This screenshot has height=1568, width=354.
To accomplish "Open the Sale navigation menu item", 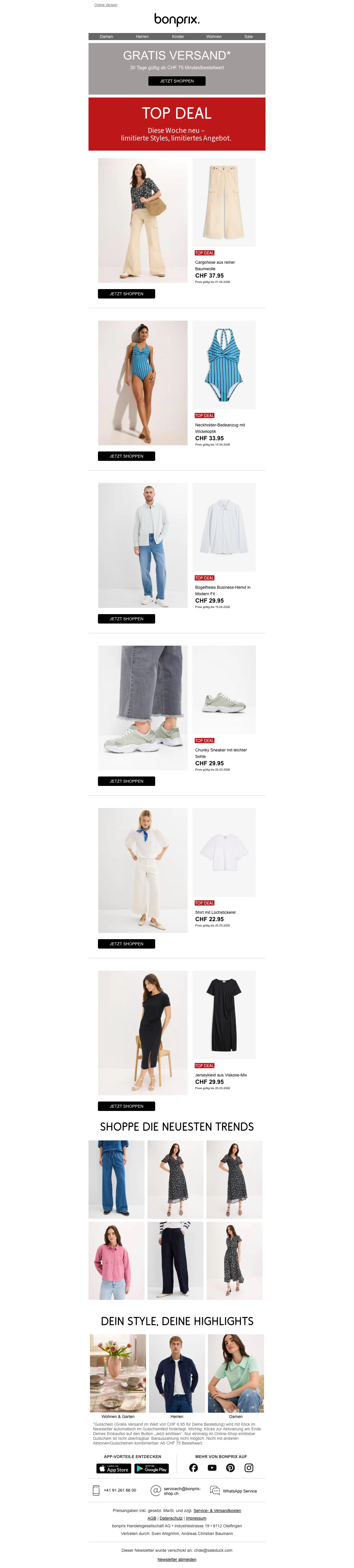I will point(249,37).
